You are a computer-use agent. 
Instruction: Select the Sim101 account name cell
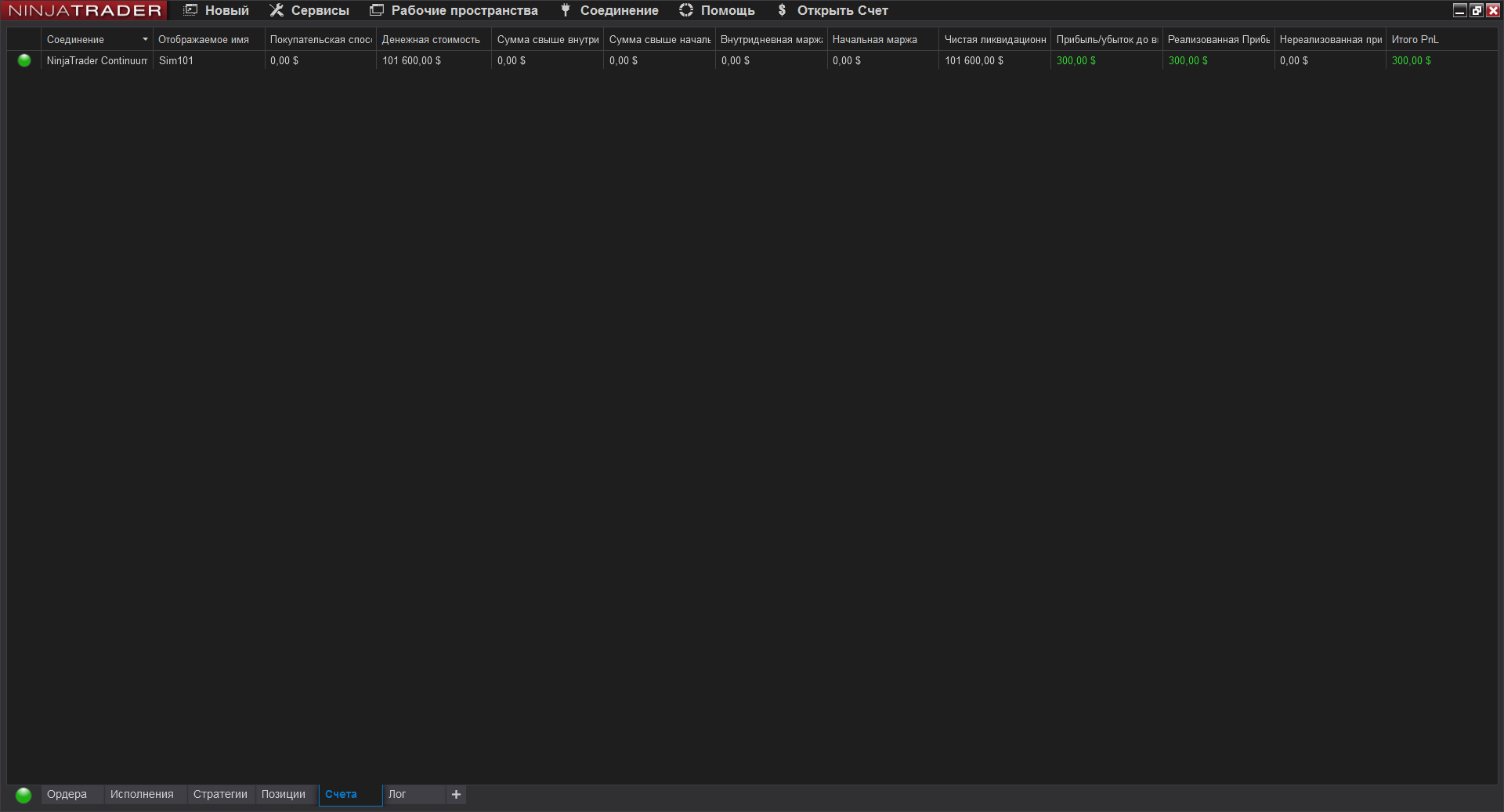[x=209, y=60]
